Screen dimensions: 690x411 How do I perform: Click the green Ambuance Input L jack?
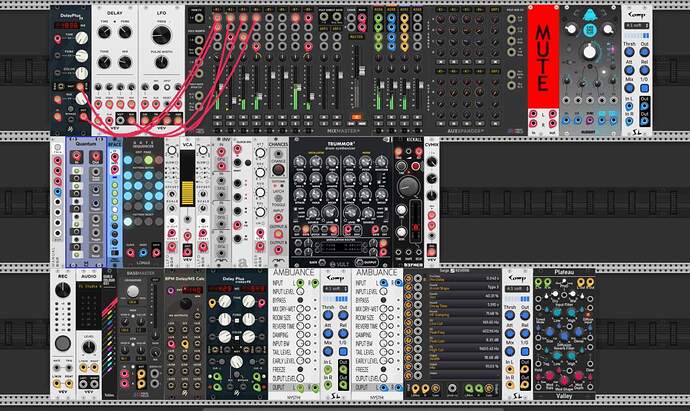coord(300,283)
